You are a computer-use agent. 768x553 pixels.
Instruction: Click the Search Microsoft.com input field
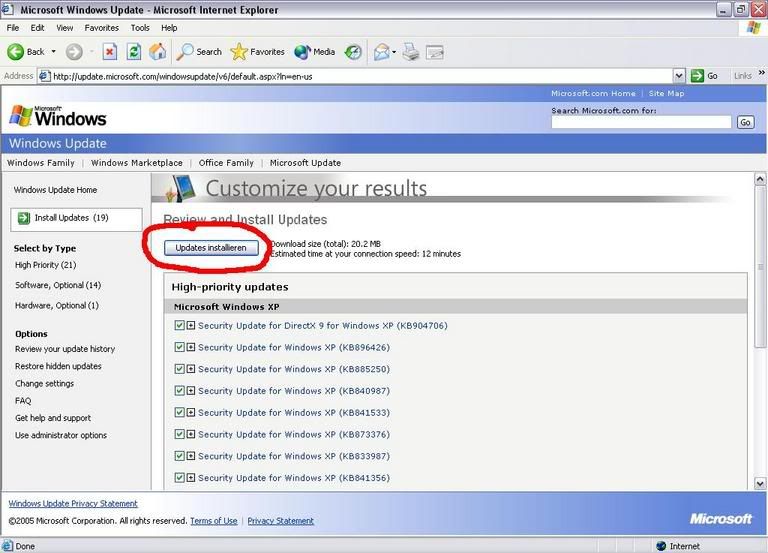tap(641, 122)
